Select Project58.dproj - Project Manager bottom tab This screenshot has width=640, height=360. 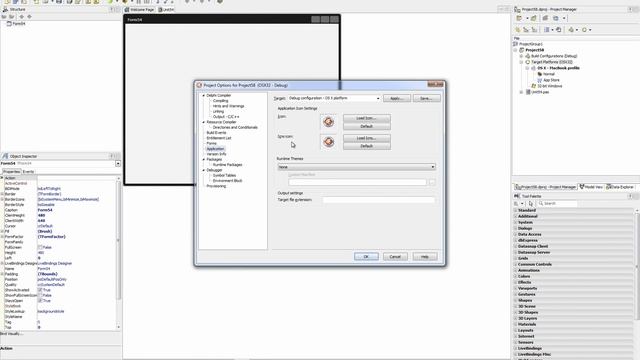[546, 187]
